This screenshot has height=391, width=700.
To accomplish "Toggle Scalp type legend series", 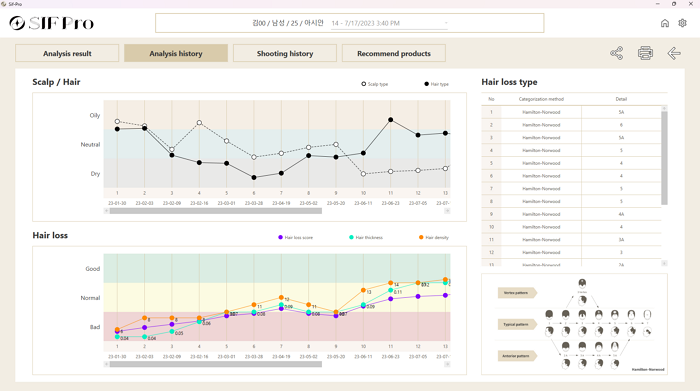I will coord(375,84).
